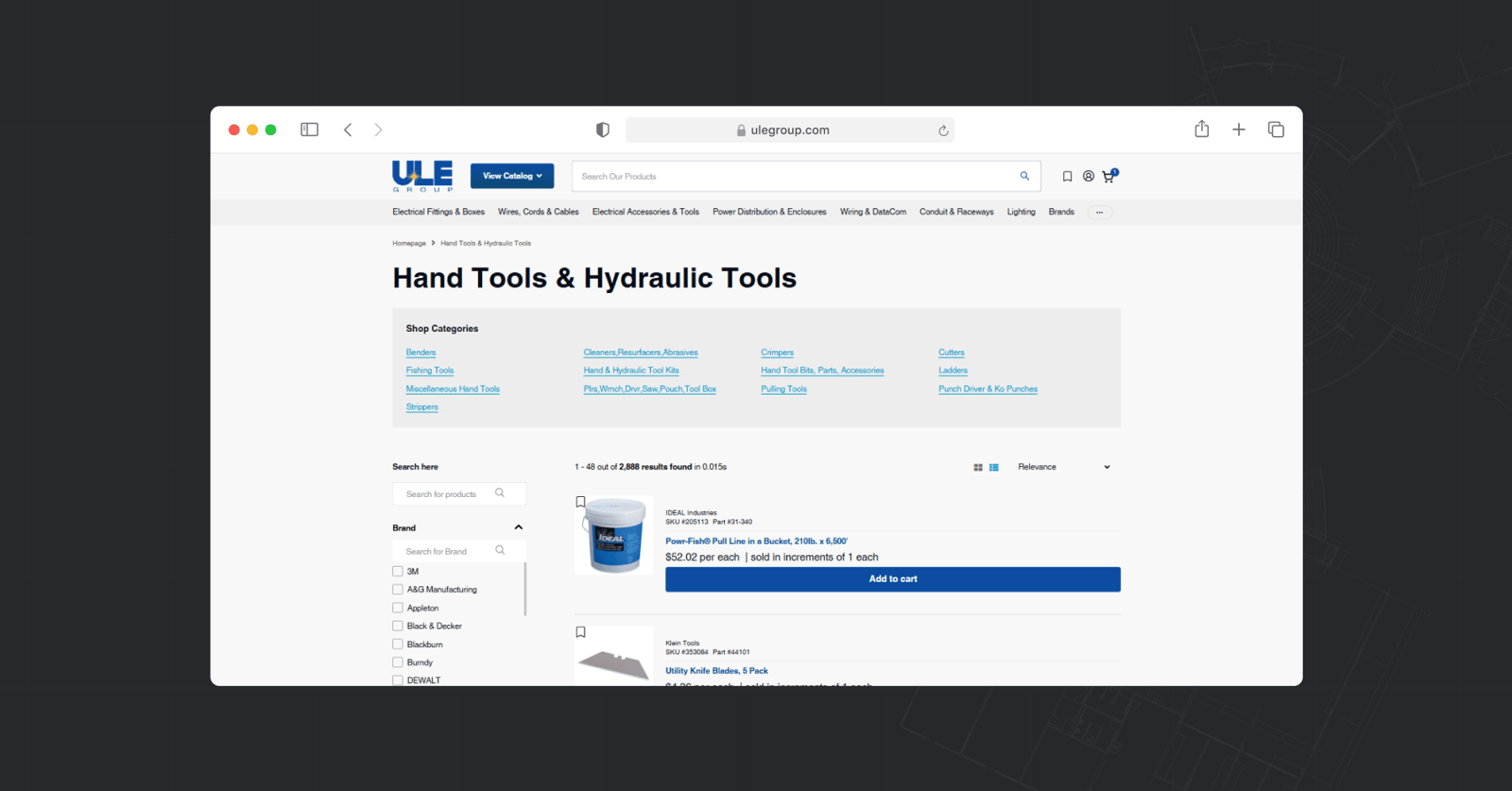Open the Lighting menu

coord(1022,212)
